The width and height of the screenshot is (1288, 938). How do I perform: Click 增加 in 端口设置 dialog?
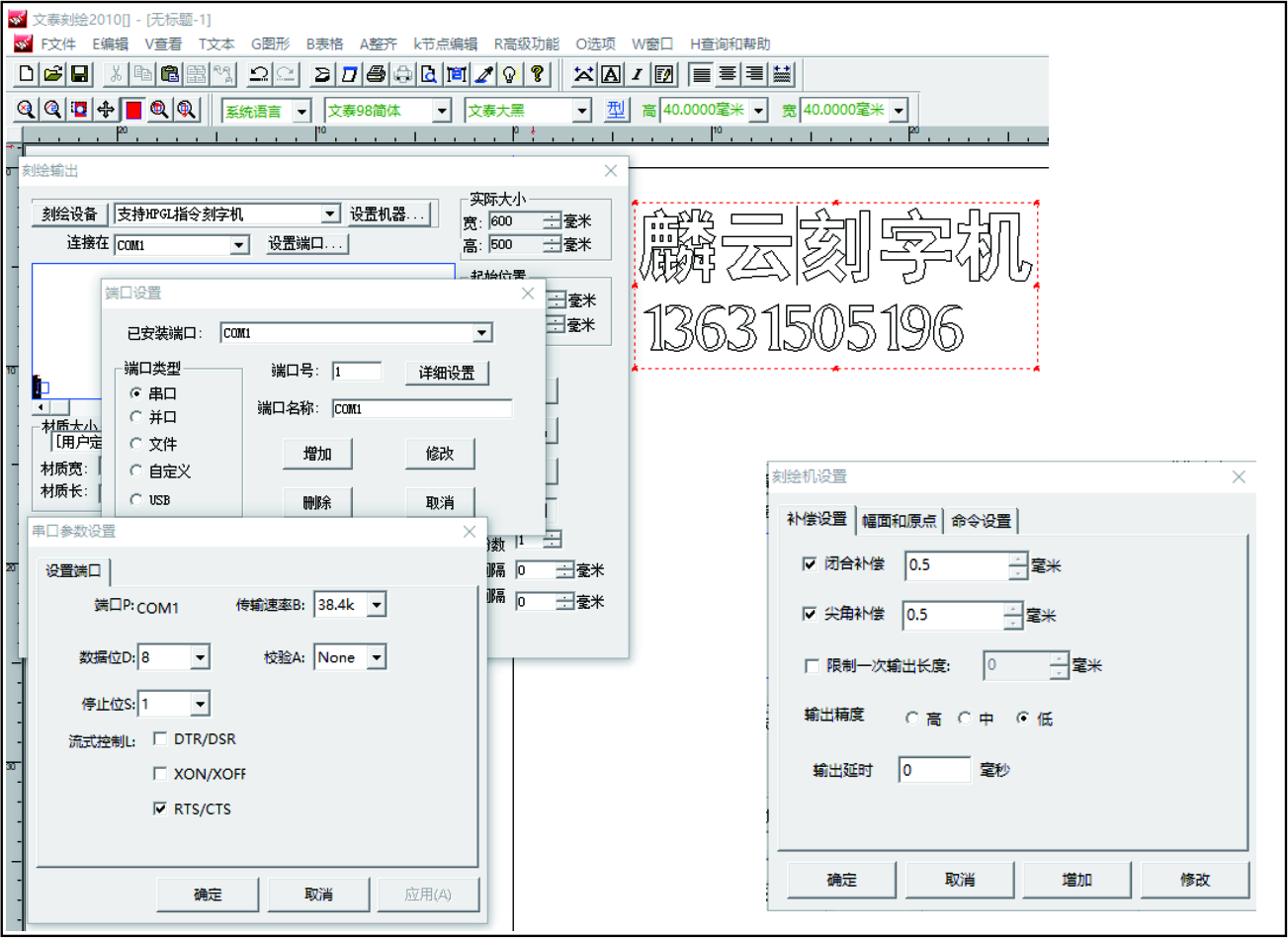tap(317, 454)
